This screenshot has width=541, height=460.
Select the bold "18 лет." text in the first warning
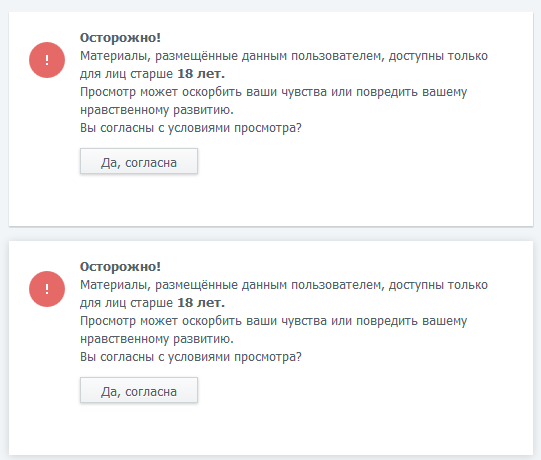click(201, 74)
